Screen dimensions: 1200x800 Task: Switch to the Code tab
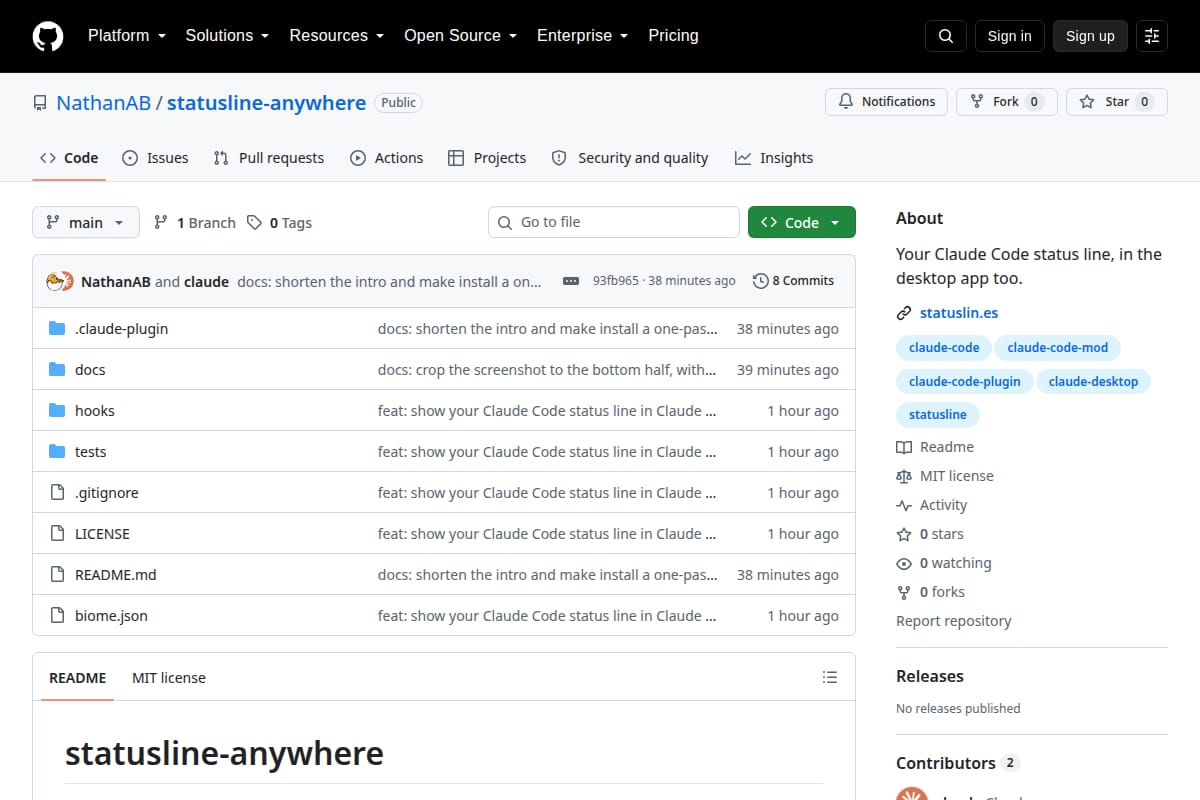[x=69, y=158]
